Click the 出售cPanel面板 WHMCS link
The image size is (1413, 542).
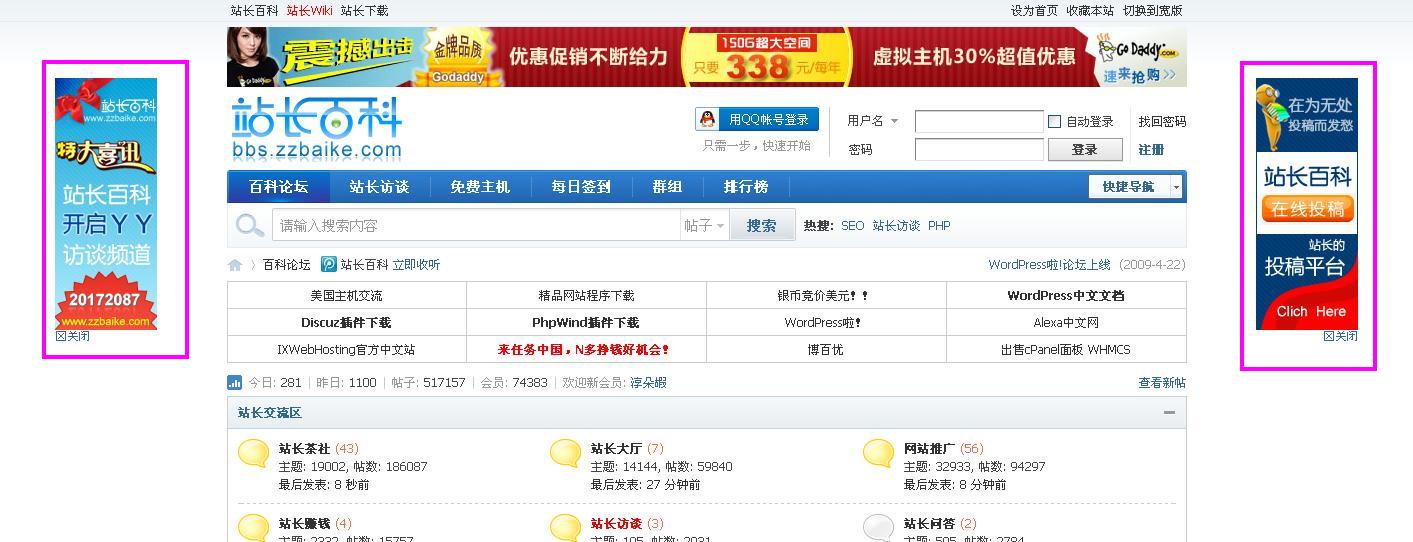(x=1066, y=350)
